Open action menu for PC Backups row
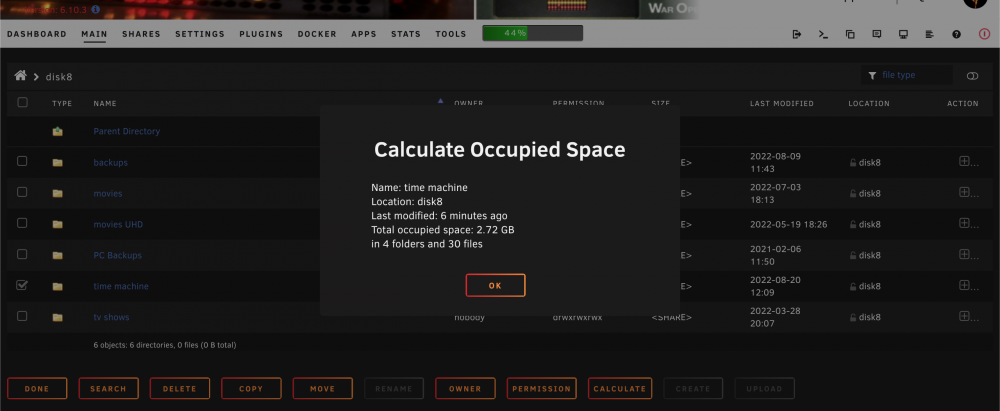1000x411 pixels. (x=968, y=255)
